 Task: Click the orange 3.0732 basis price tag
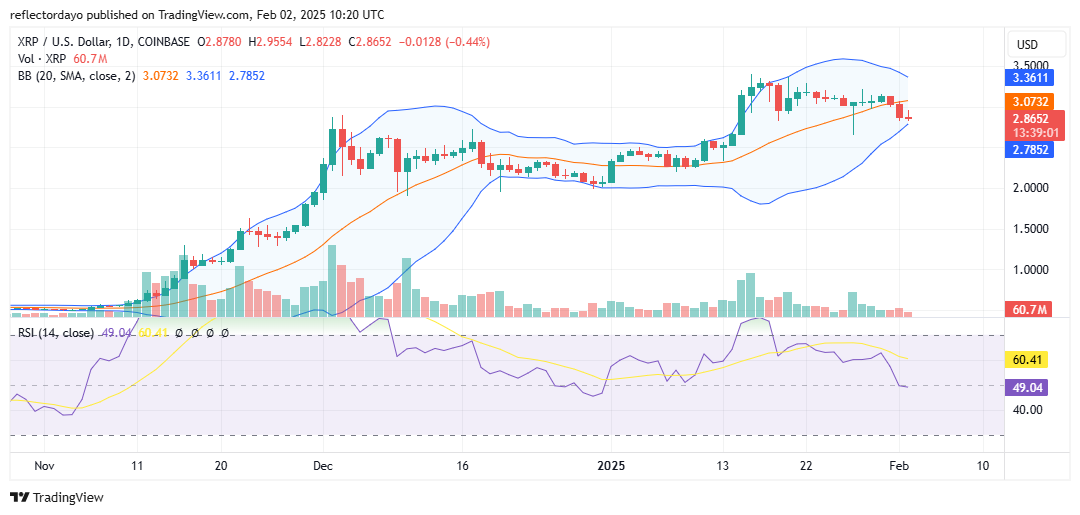coord(1031,102)
